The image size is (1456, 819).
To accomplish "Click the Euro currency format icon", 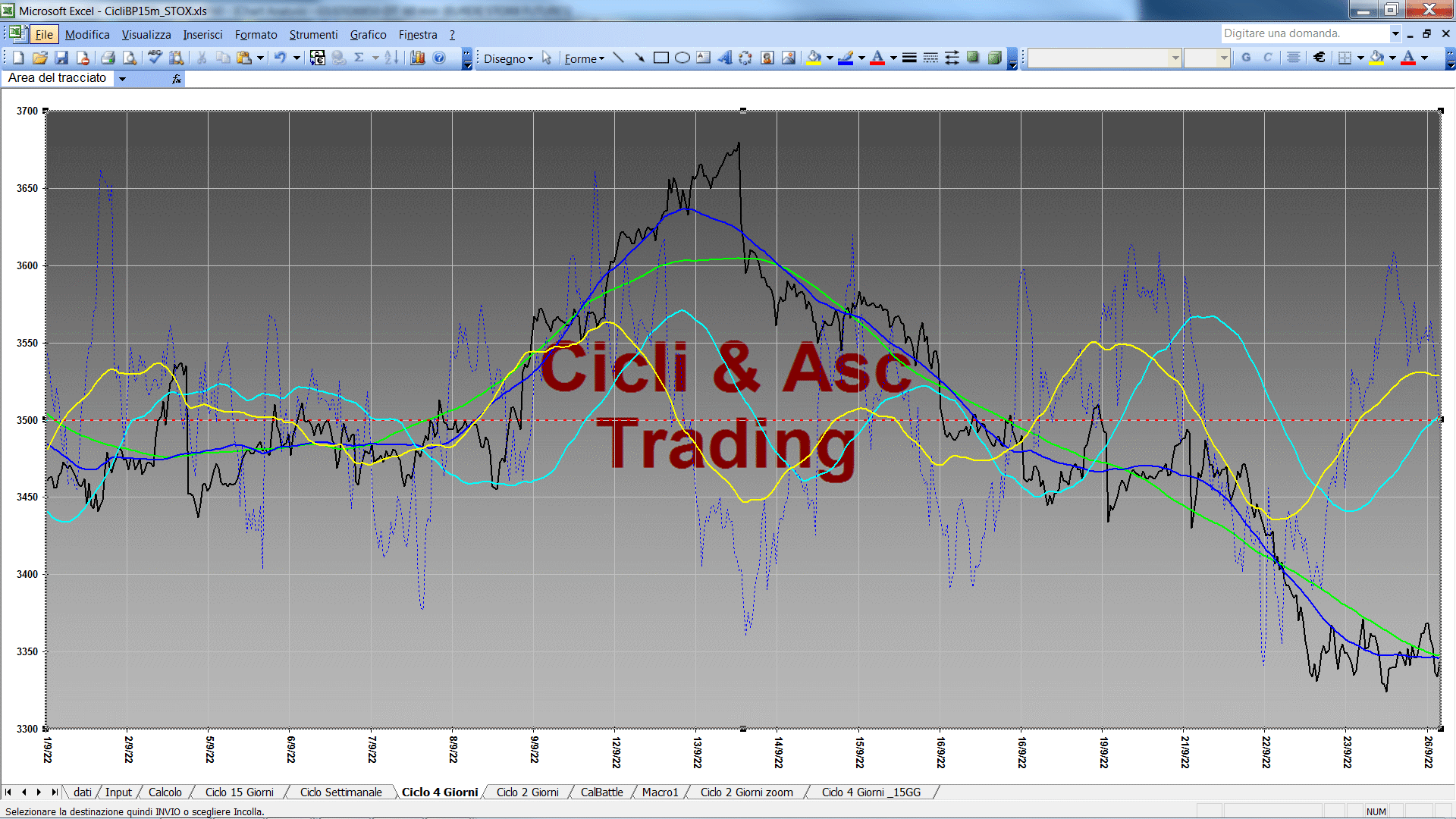I will [x=1319, y=58].
